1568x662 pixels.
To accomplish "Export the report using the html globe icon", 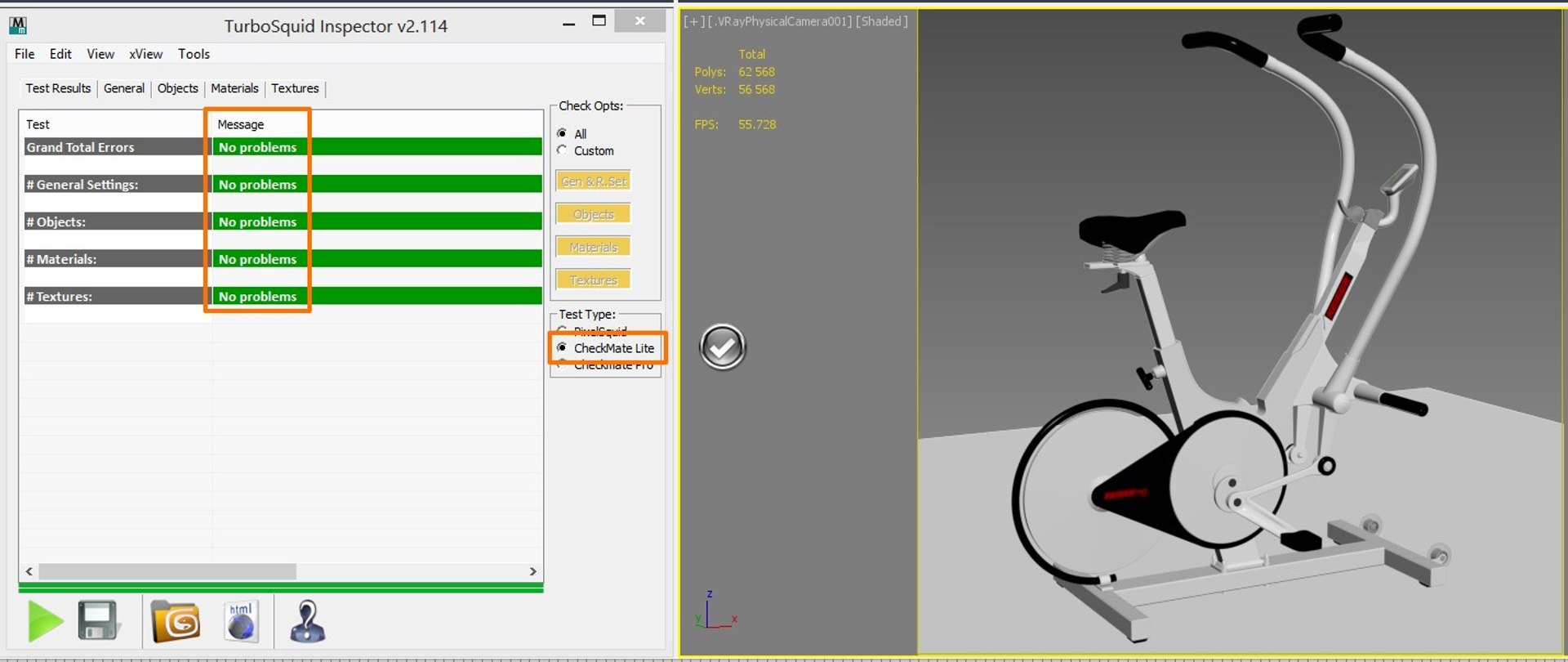I will tap(242, 621).
